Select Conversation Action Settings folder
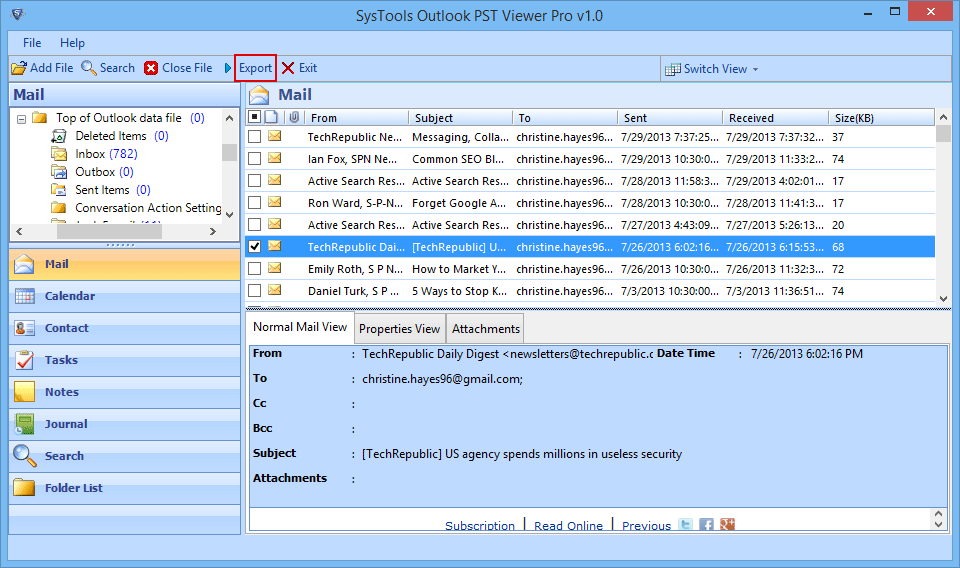This screenshot has height=568, width=960. pyautogui.click(x=148, y=208)
